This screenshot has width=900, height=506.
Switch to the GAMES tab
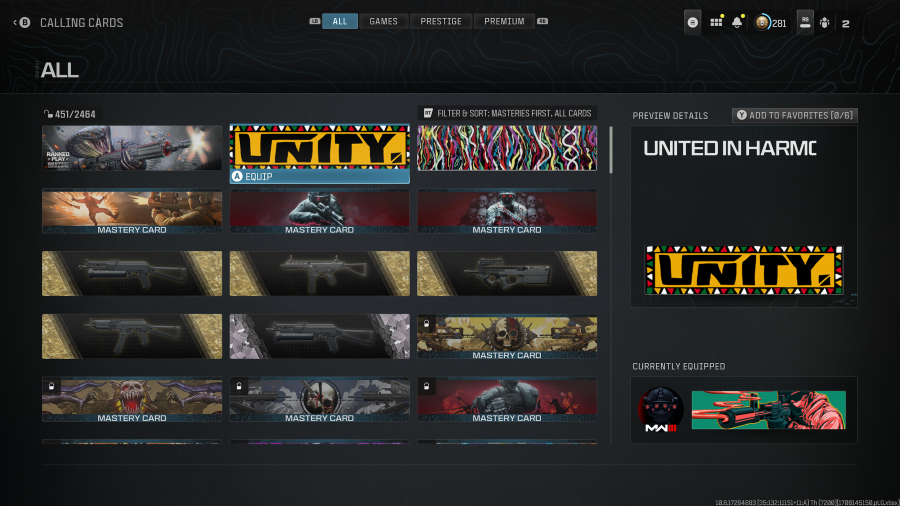pos(383,21)
